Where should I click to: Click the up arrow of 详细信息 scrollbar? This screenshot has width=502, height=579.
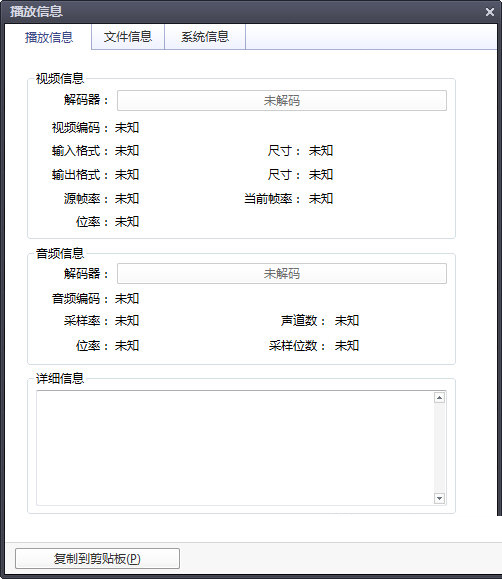[439, 398]
